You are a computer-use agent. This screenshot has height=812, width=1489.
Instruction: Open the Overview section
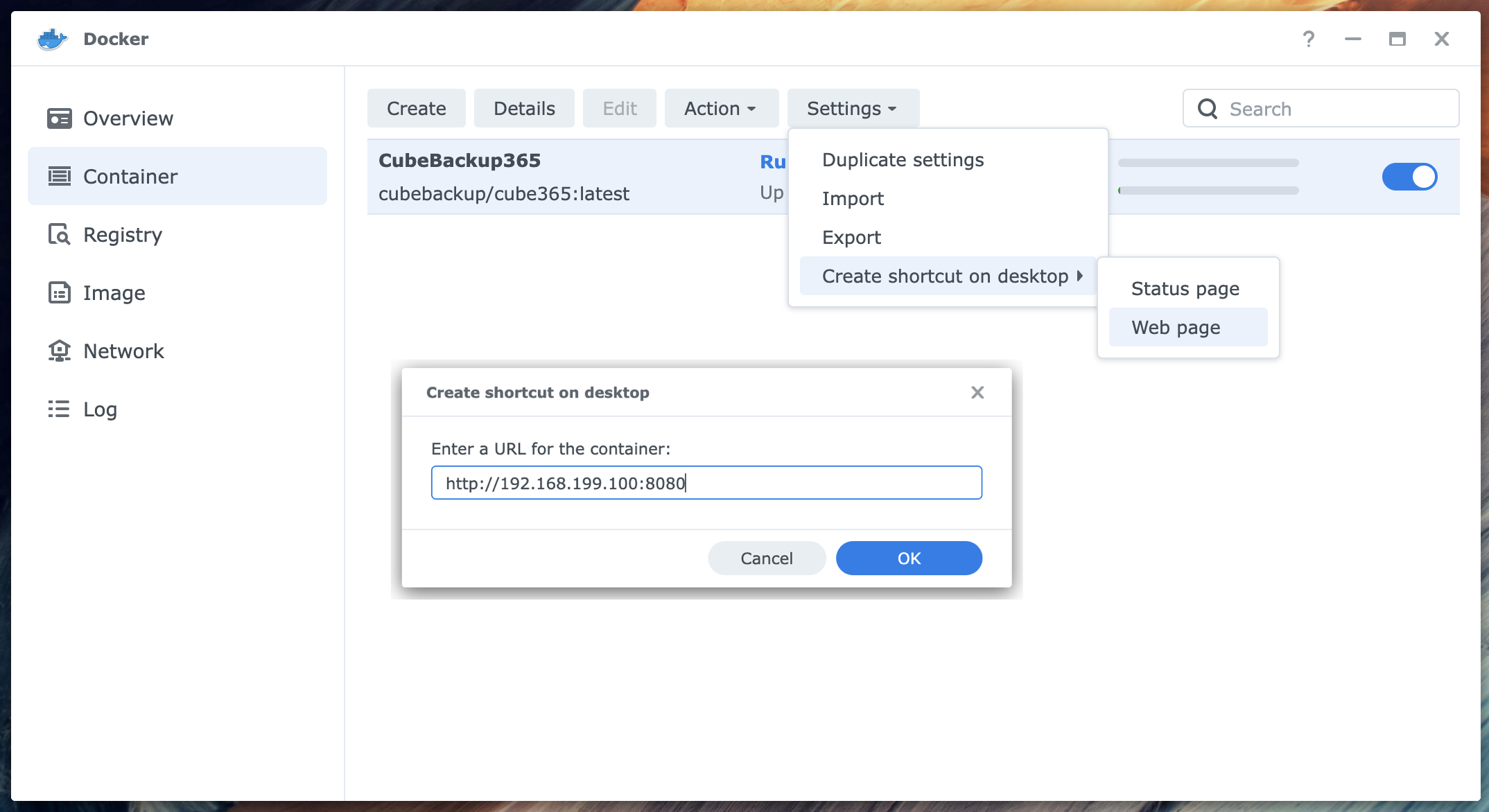pos(177,118)
